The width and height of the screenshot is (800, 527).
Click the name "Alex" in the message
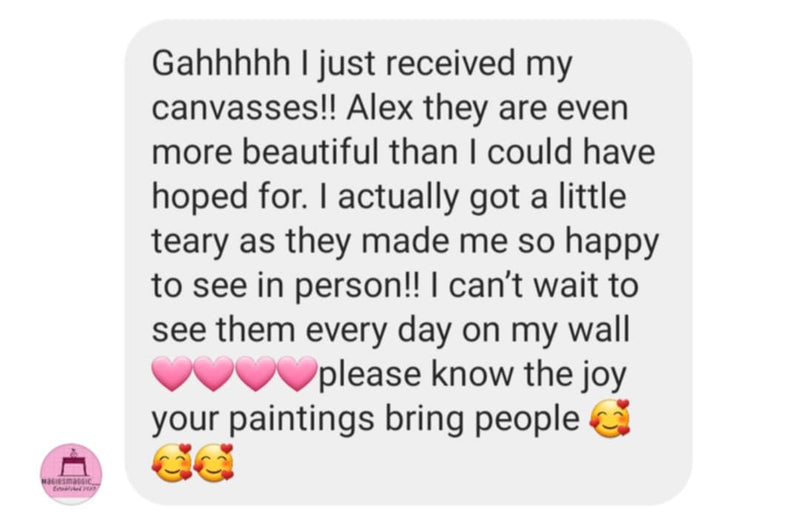[x=380, y=108]
